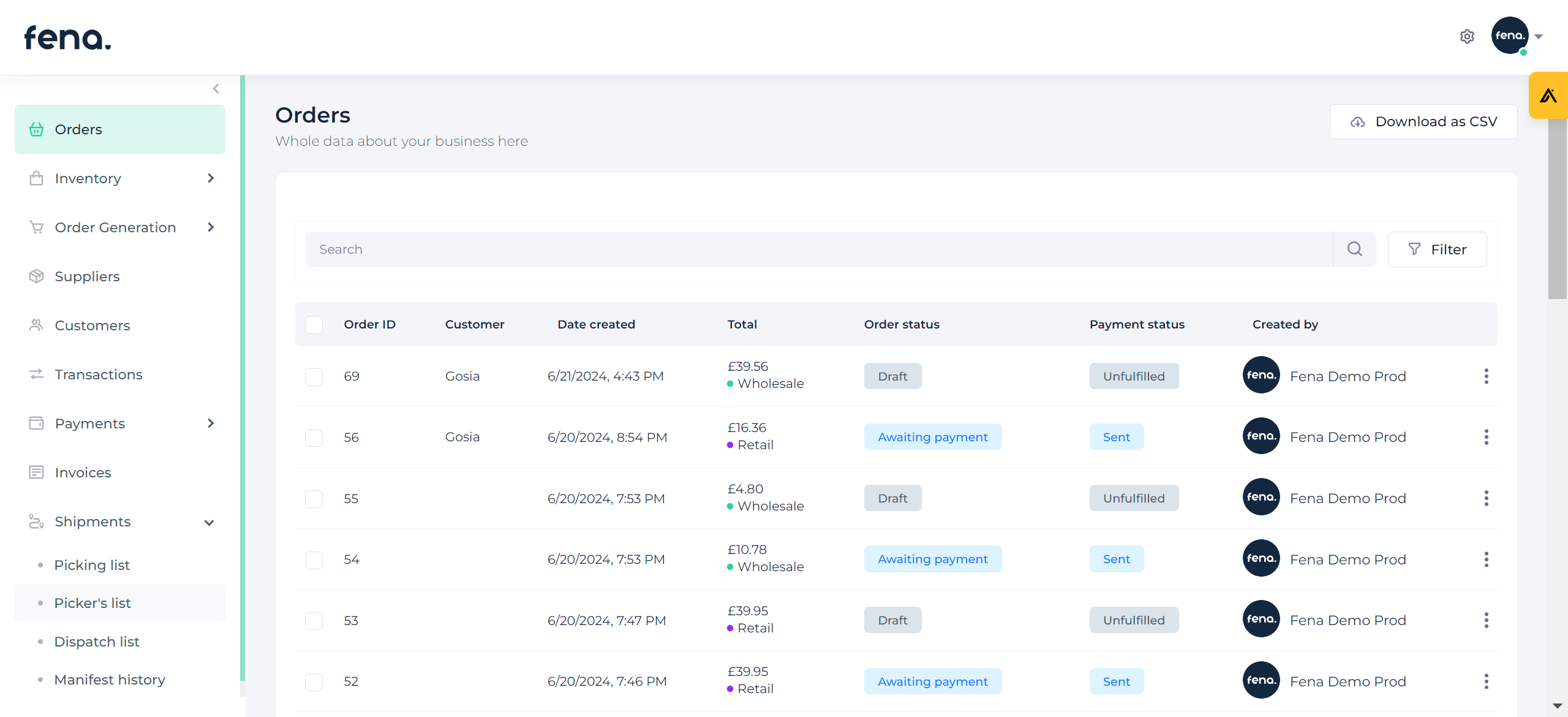Collapse the sidebar with the arrow icon
1568x717 pixels.
216,89
